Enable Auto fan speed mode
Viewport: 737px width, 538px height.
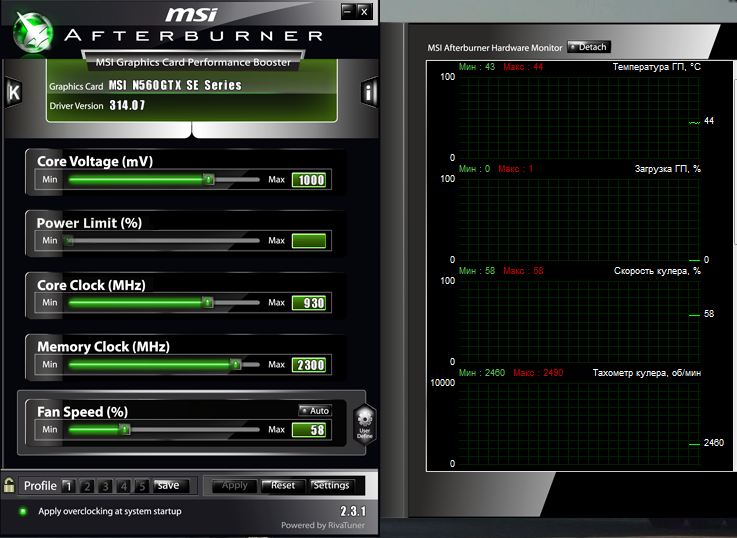pyautogui.click(x=315, y=410)
